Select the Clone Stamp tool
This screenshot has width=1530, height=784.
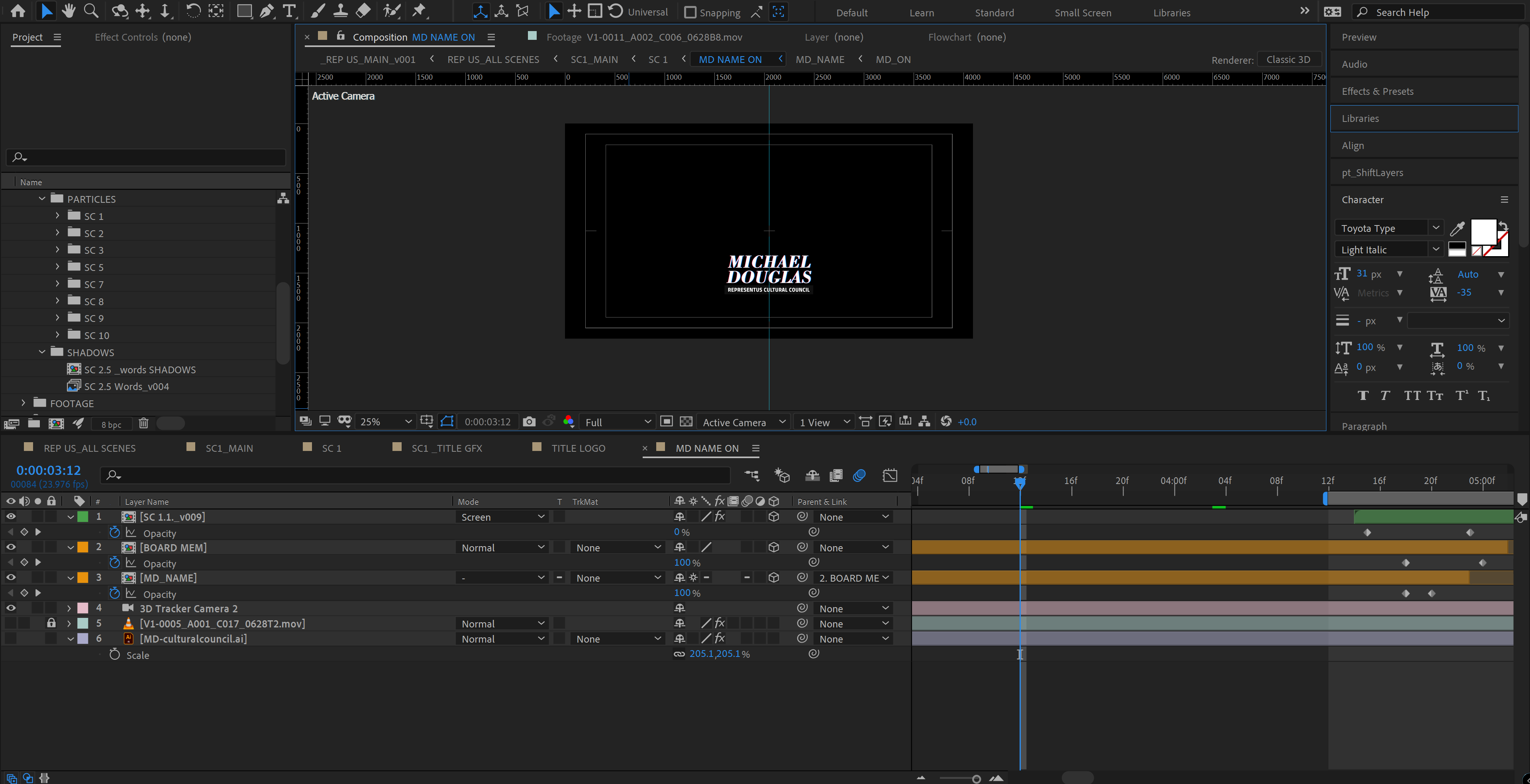(x=340, y=11)
